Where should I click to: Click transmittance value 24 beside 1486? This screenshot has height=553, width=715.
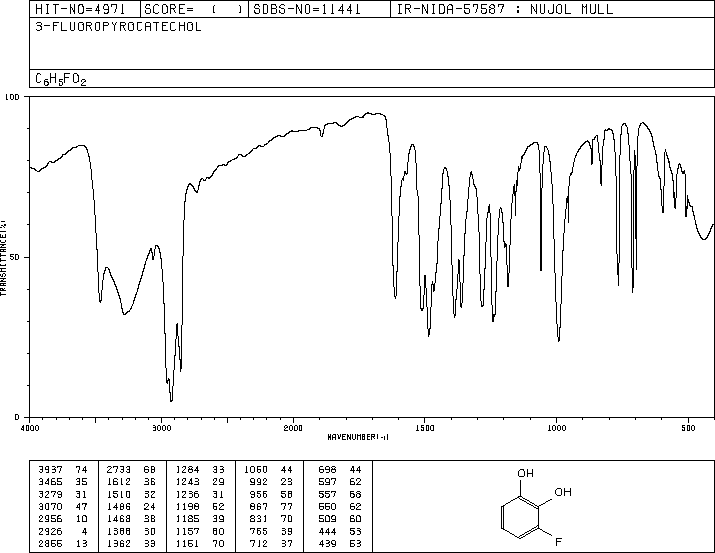(x=150, y=506)
